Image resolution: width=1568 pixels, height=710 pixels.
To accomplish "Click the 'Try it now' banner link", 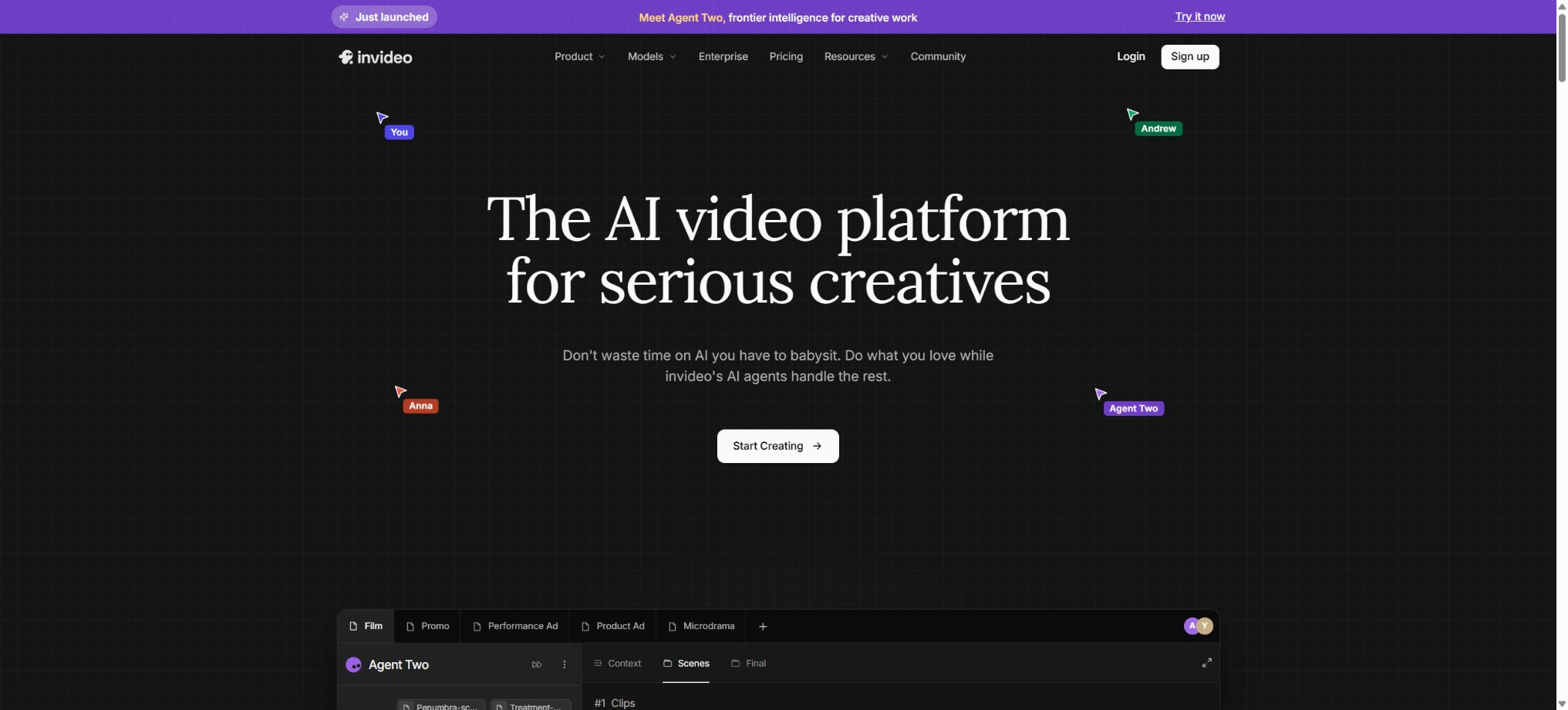I will (1199, 16).
